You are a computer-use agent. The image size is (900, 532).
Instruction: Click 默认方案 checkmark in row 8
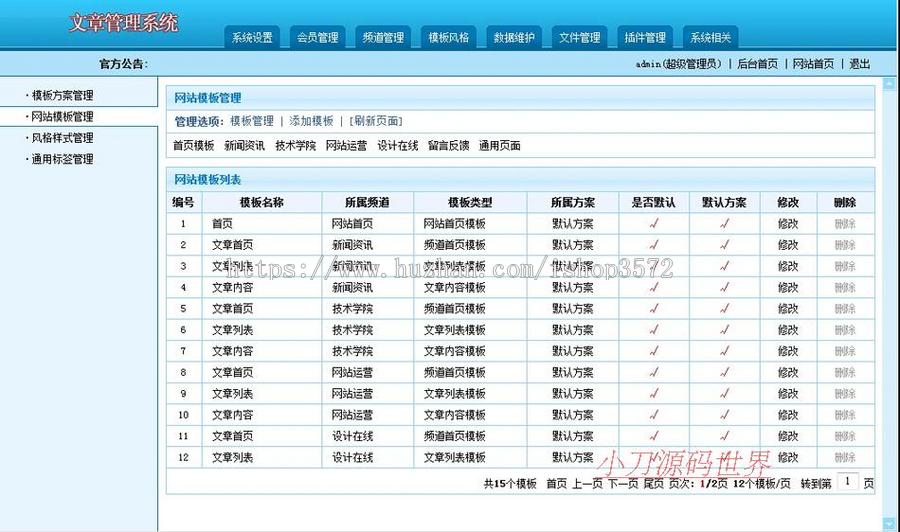point(724,372)
